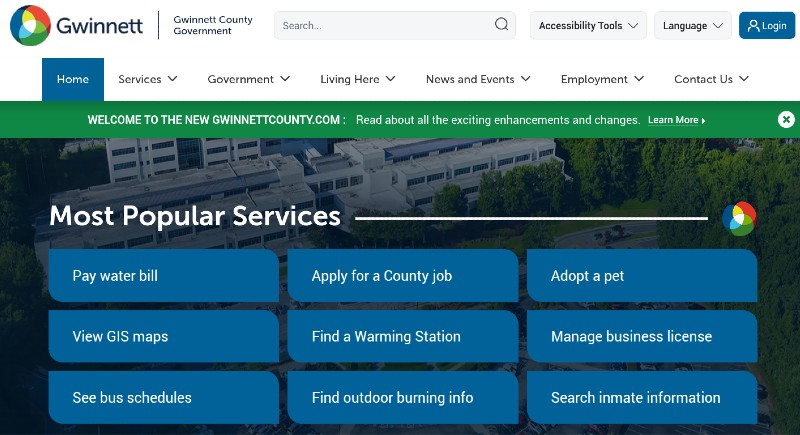Click the Pay water bill button
Viewport: 800px width, 435px height.
(x=163, y=276)
